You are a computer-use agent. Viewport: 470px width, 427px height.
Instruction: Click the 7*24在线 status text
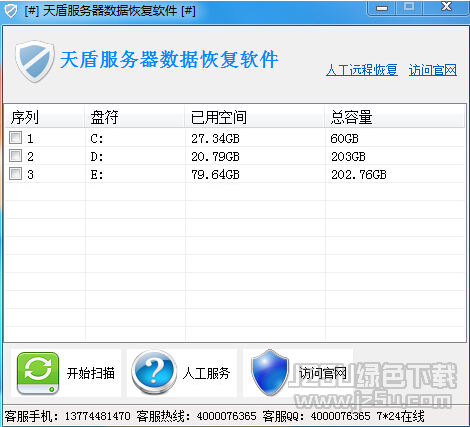pos(401,416)
